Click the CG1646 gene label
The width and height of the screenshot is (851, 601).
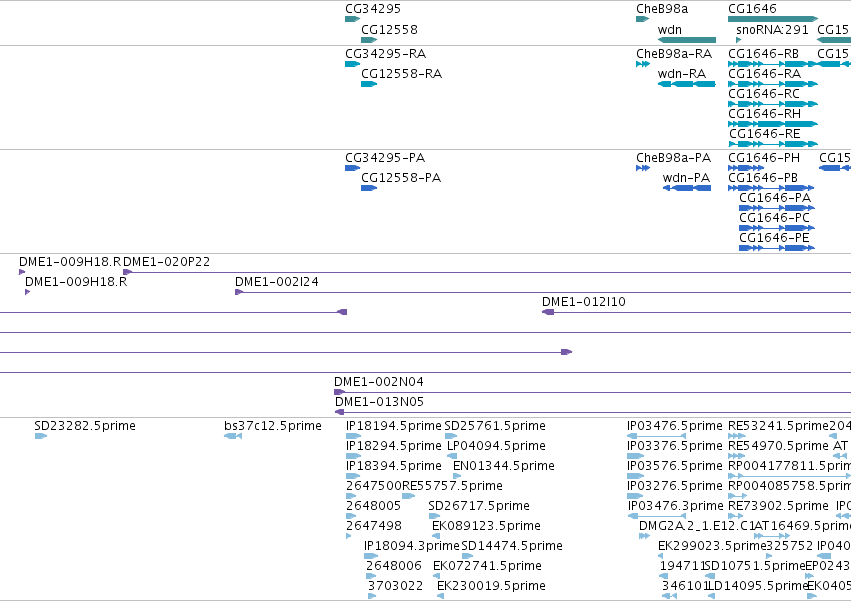pyautogui.click(x=752, y=9)
